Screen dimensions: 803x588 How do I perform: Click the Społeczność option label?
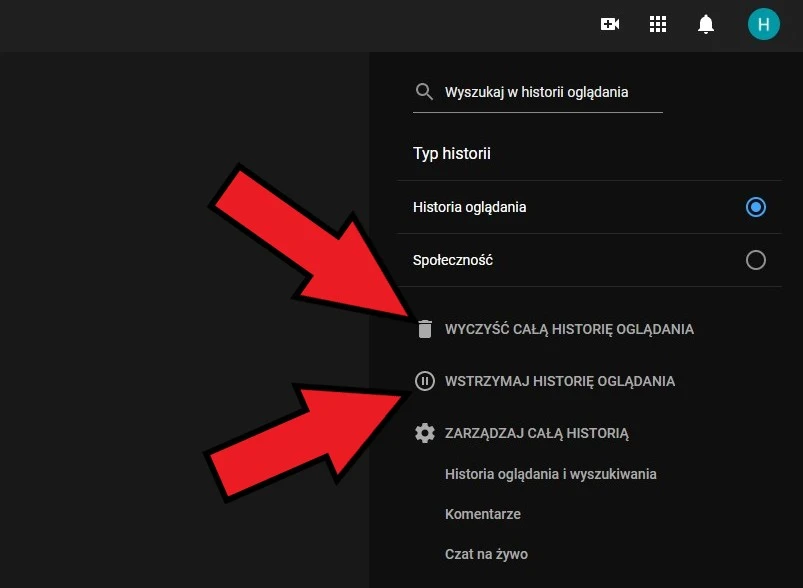tap(453, 260)
